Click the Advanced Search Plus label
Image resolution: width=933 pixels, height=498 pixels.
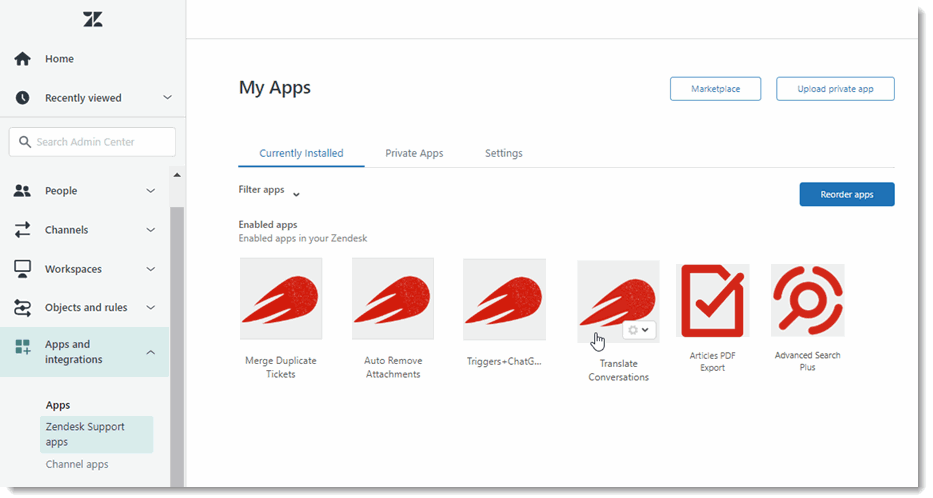pos(807,361)
